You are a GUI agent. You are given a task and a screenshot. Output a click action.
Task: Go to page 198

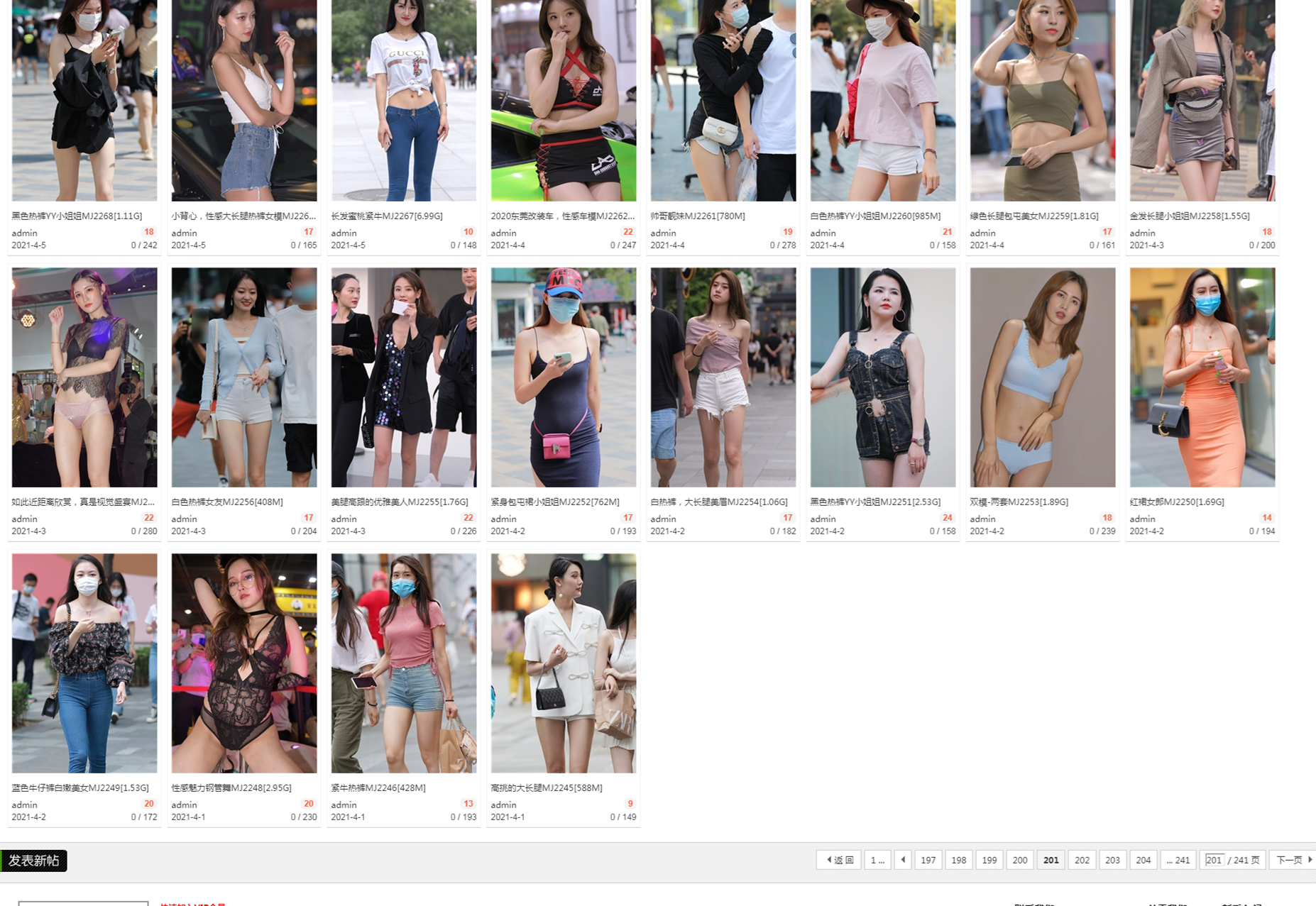[958, 860]
